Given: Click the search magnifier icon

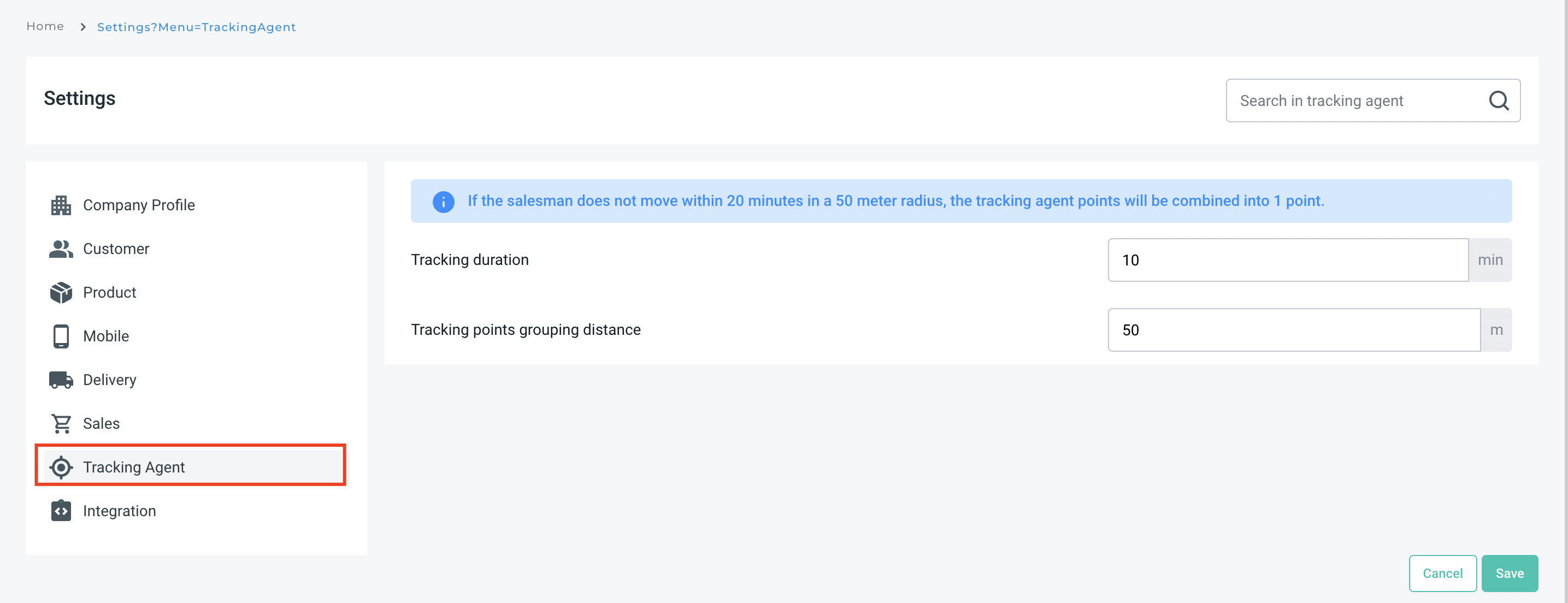Looking at the screenshot, I should [1498, 100].
